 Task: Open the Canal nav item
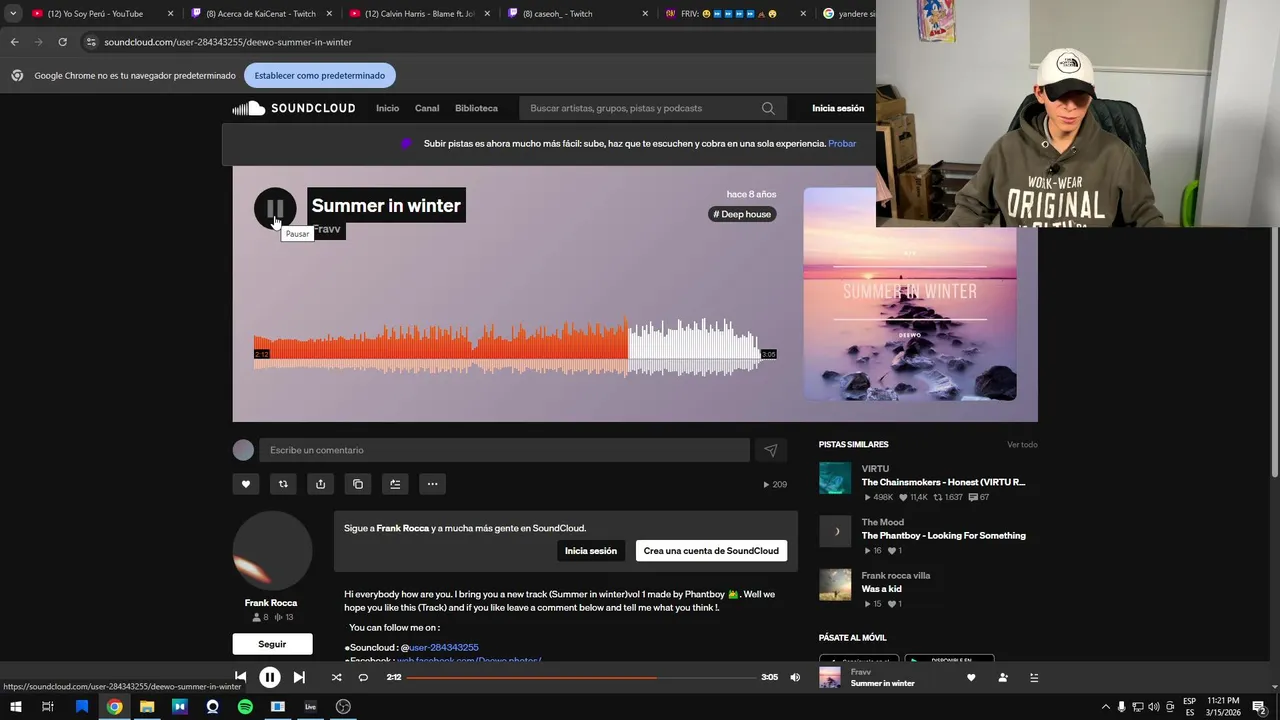pyautogui.click(x=427, y=108)
